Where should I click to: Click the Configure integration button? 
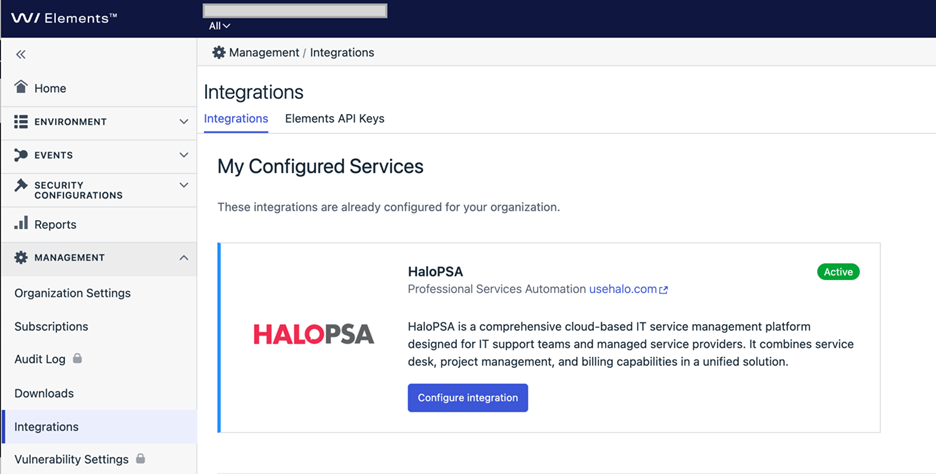coord(468,398)
